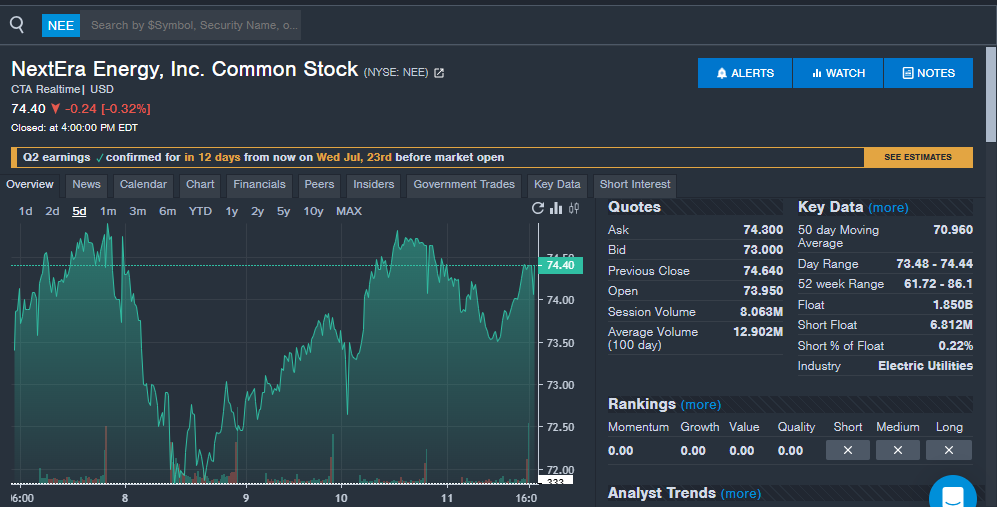Select the 3m chart range
The width and height of the screenshot is (997, 507).
[x=137, y=211]
